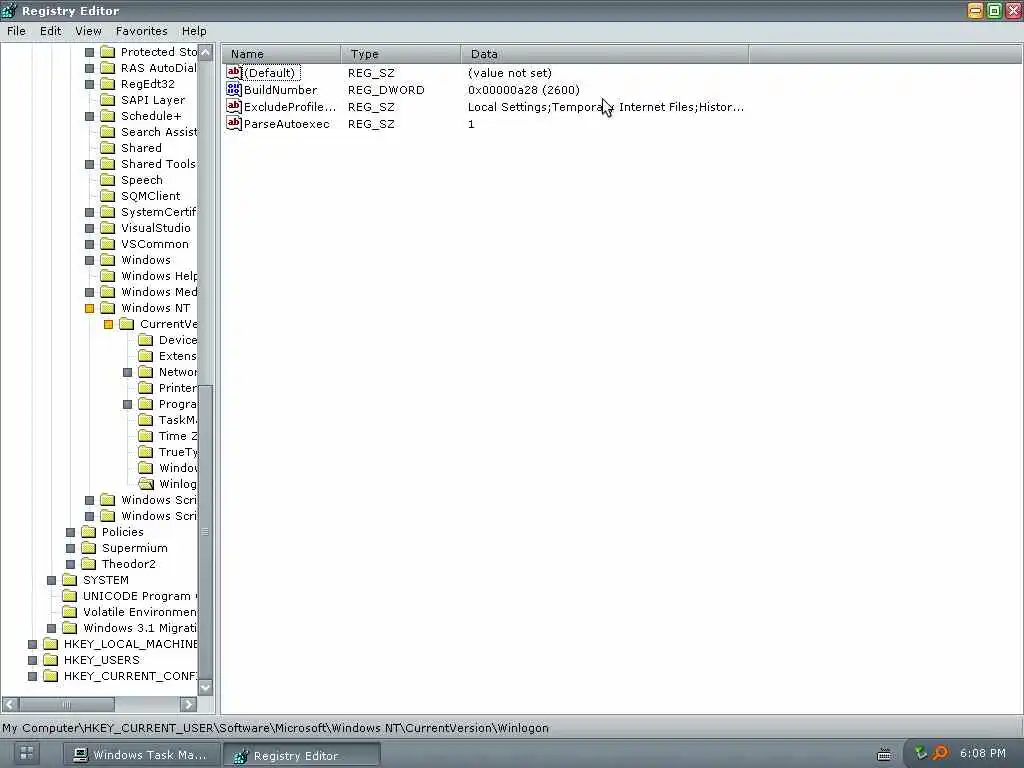Click the VSCommon folder icon
This screenshot has width=1024, height=768.
coord(108,244)
